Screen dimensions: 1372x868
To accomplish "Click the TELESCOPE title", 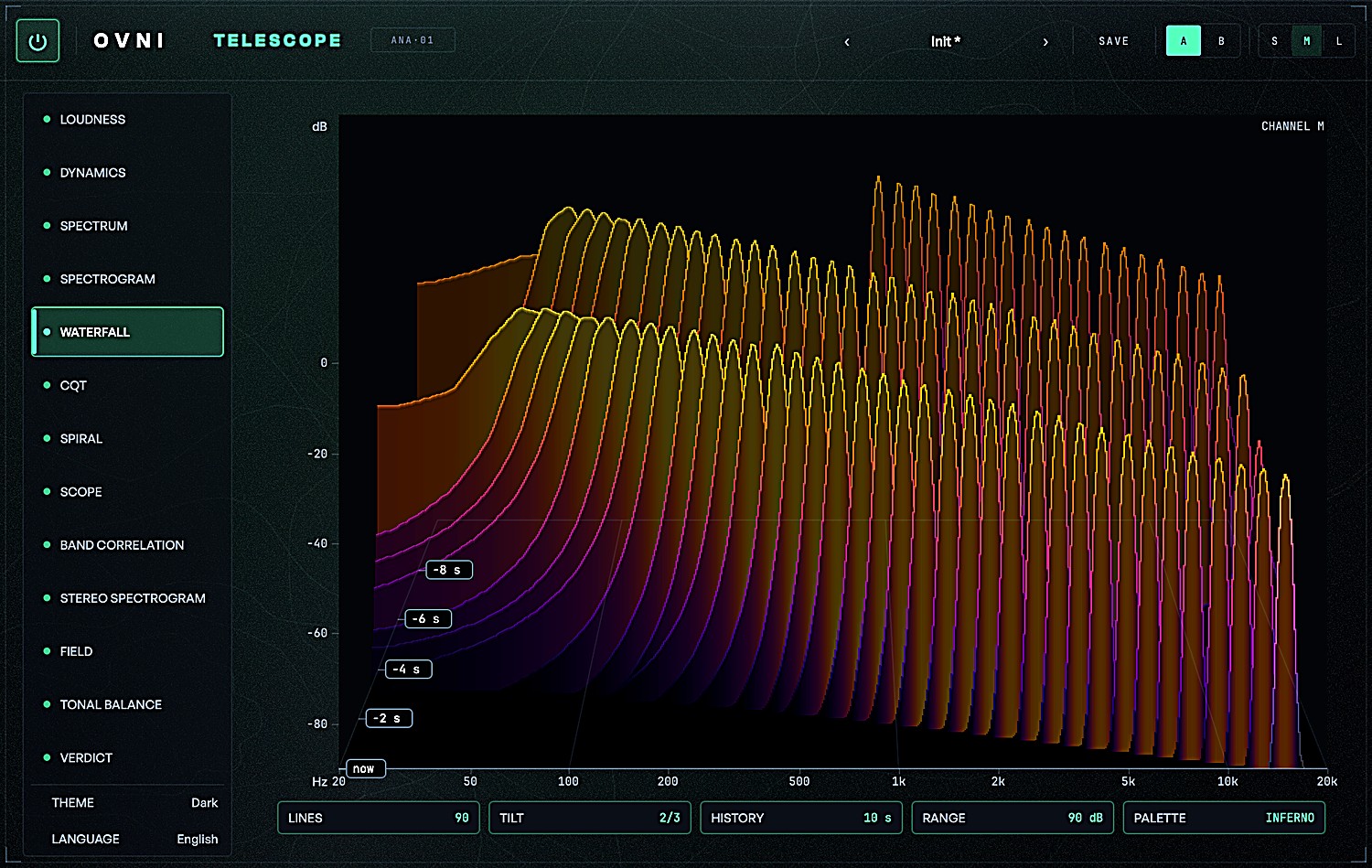I will coord(277,40).
